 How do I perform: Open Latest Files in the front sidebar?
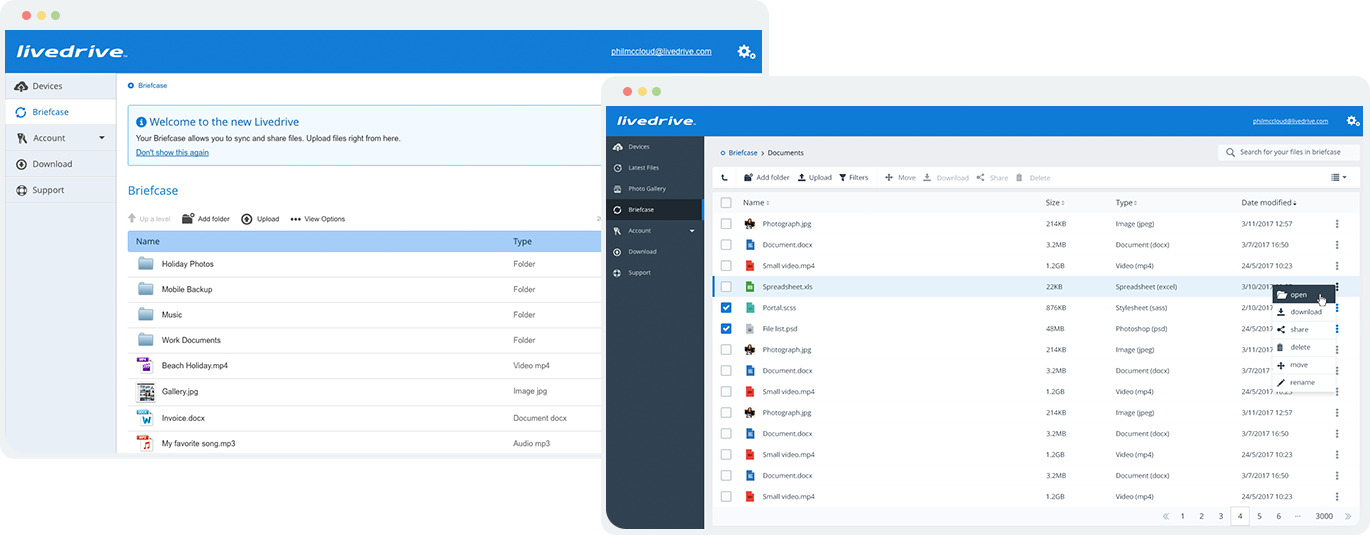click(x=654, y=168)
